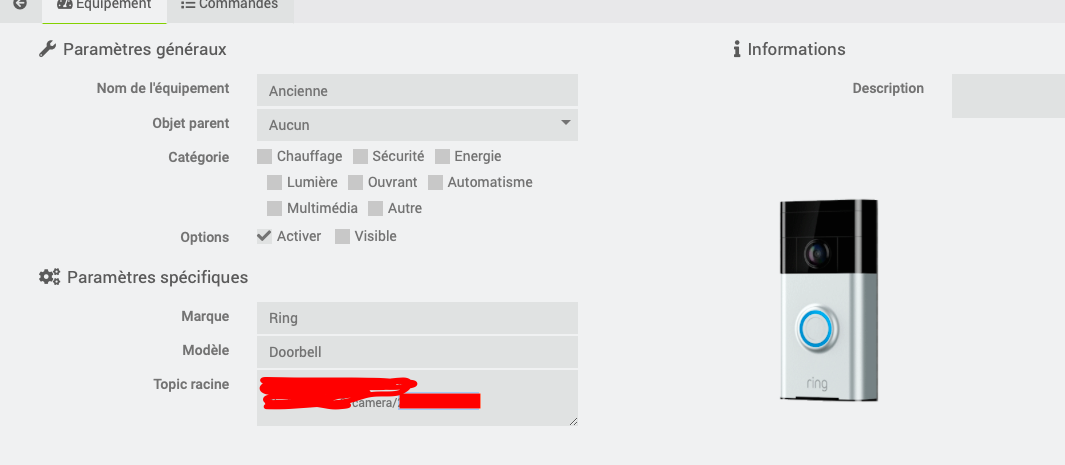The width and height of the screenshot is (1065, 465).
Task: Click the Ring doorbell device image
Action: click(x=829, y=300)
